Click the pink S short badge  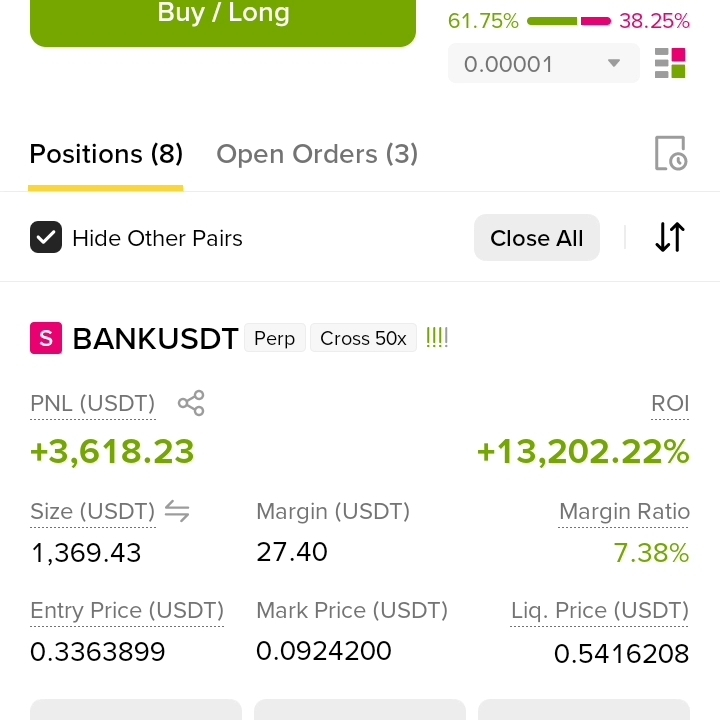[46, 338]
